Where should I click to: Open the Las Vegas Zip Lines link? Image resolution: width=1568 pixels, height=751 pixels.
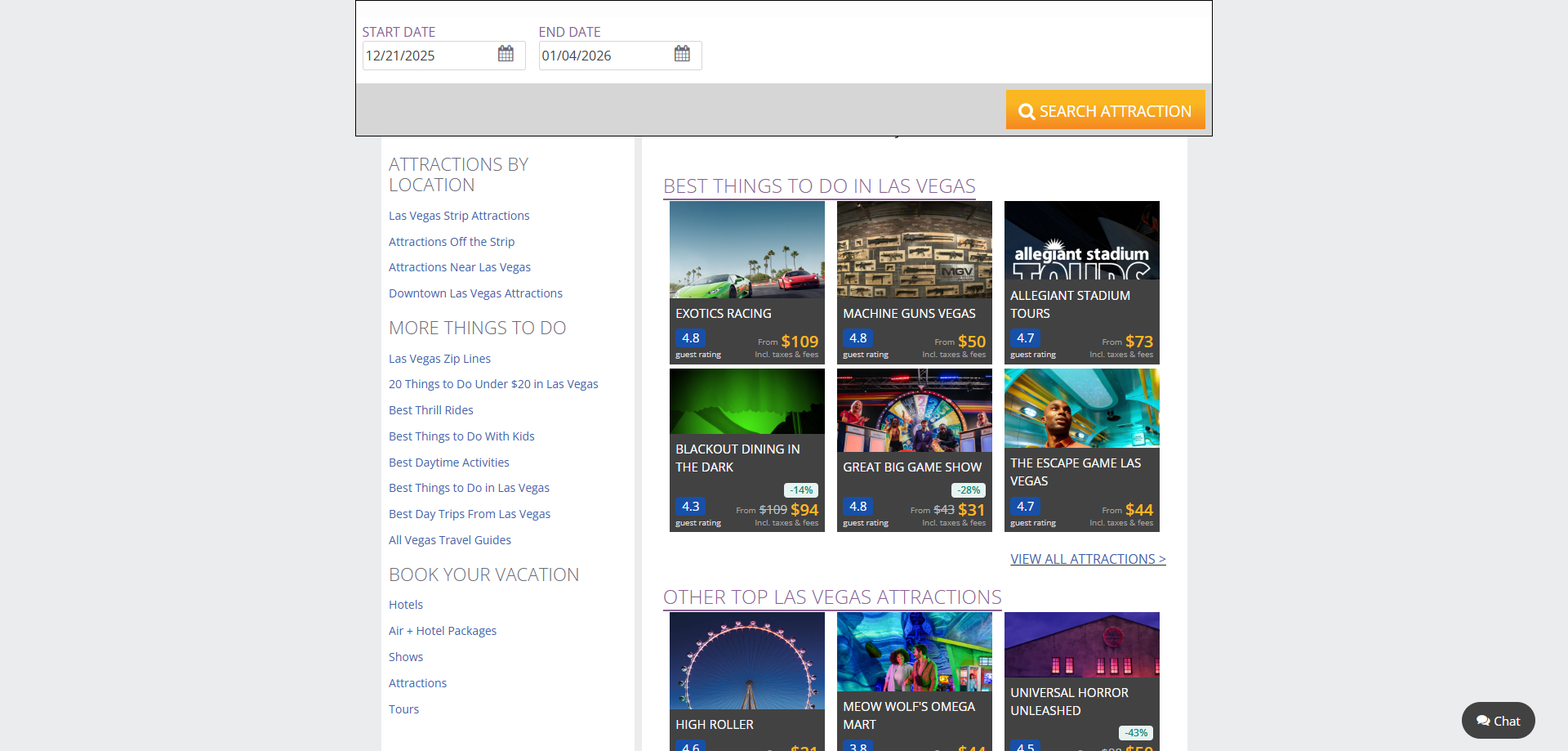tap(439, 359)
